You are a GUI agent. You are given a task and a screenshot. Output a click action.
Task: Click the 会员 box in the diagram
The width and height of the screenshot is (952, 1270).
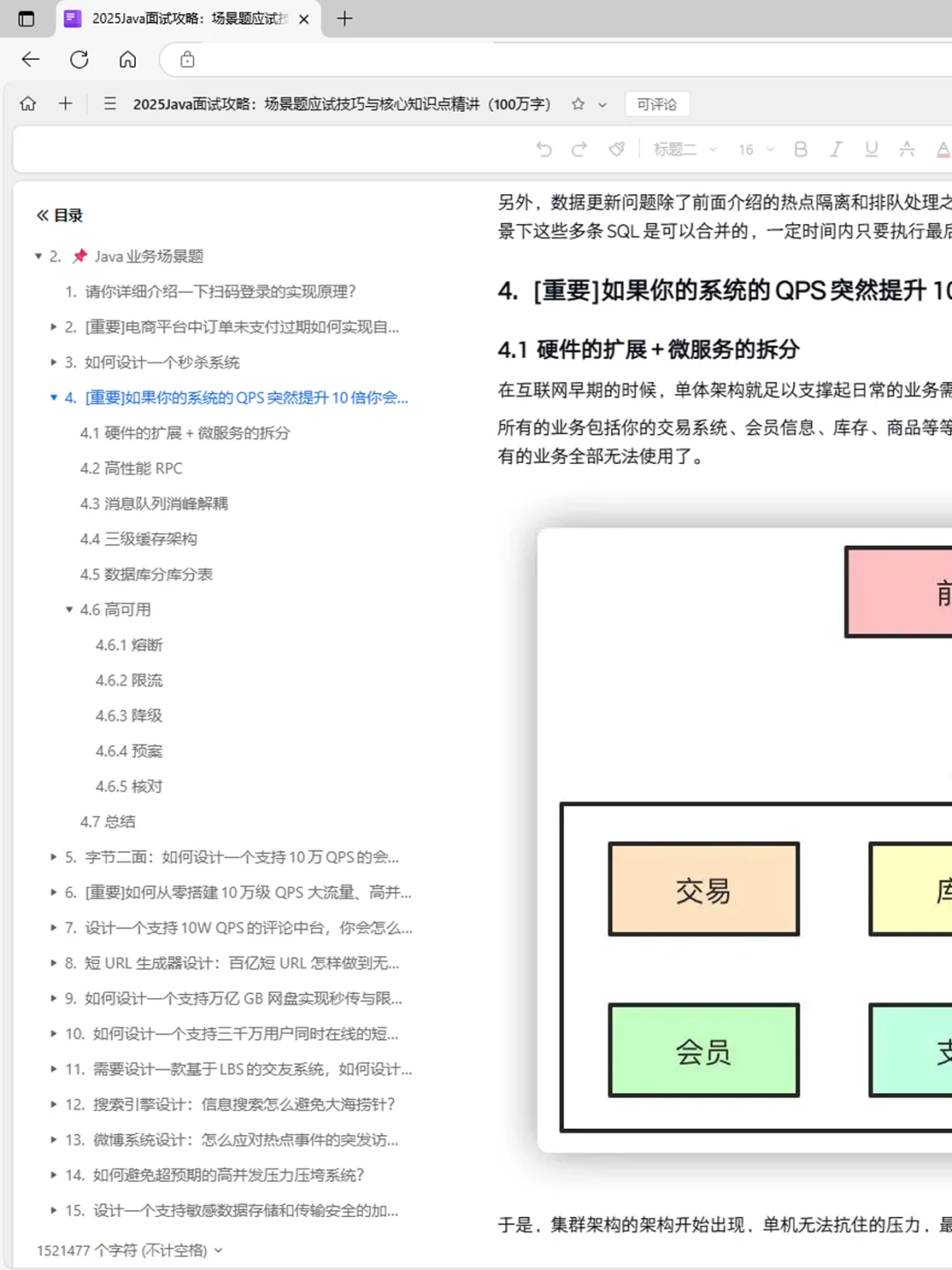(x=703, y=1050)
